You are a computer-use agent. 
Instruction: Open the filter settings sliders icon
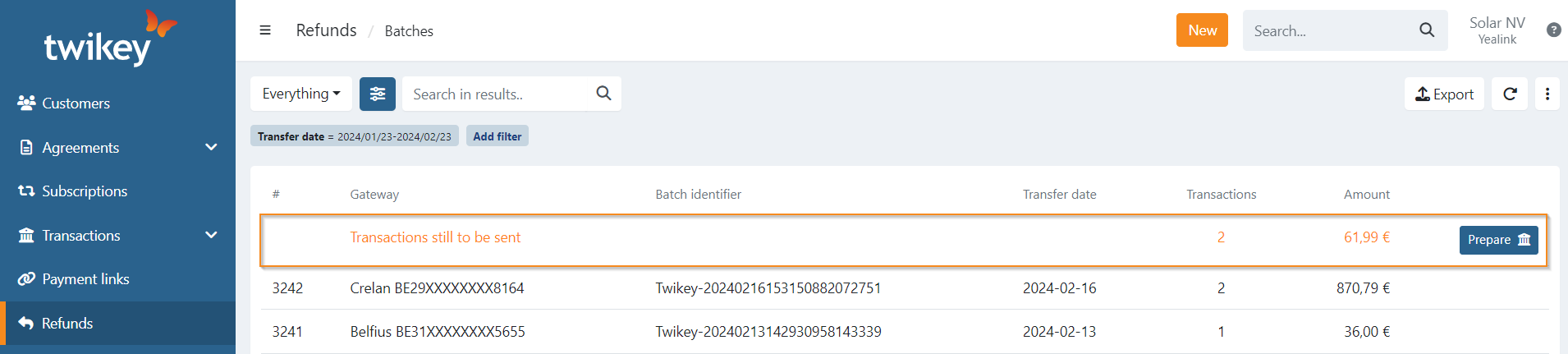coord(378,94)
